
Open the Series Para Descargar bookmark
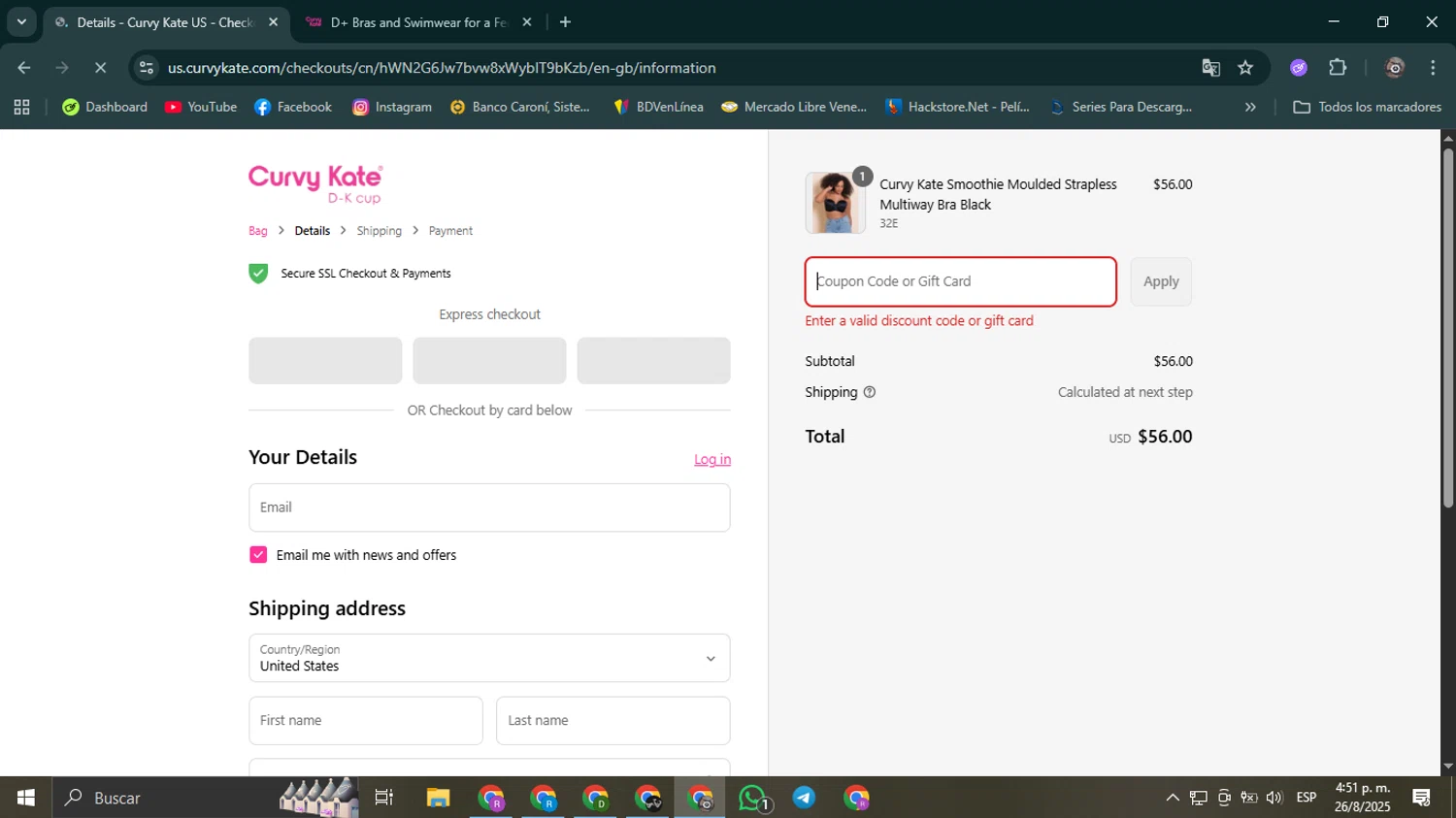click(1121, 107)
